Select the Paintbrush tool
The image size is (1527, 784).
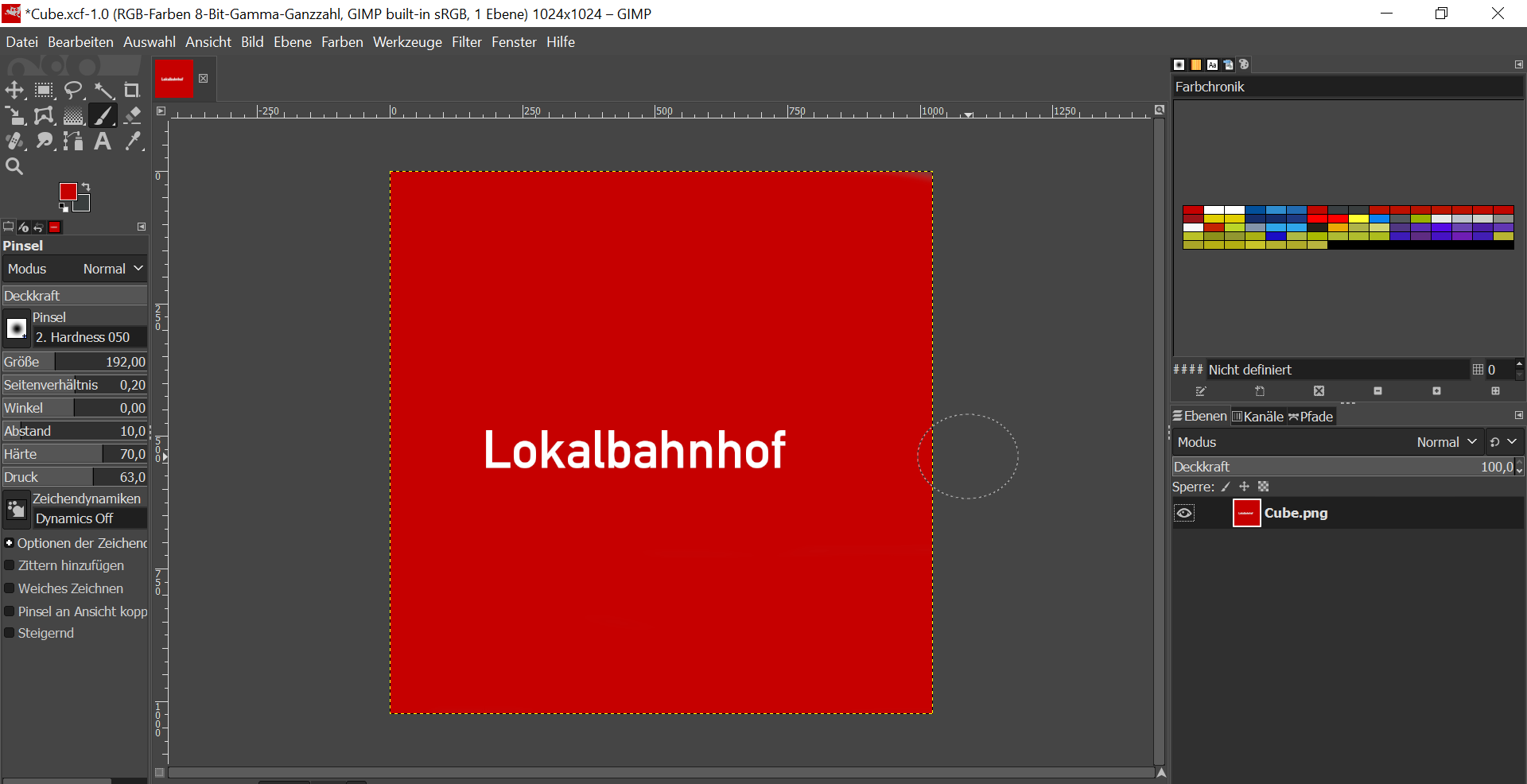[x=103, y=116]
